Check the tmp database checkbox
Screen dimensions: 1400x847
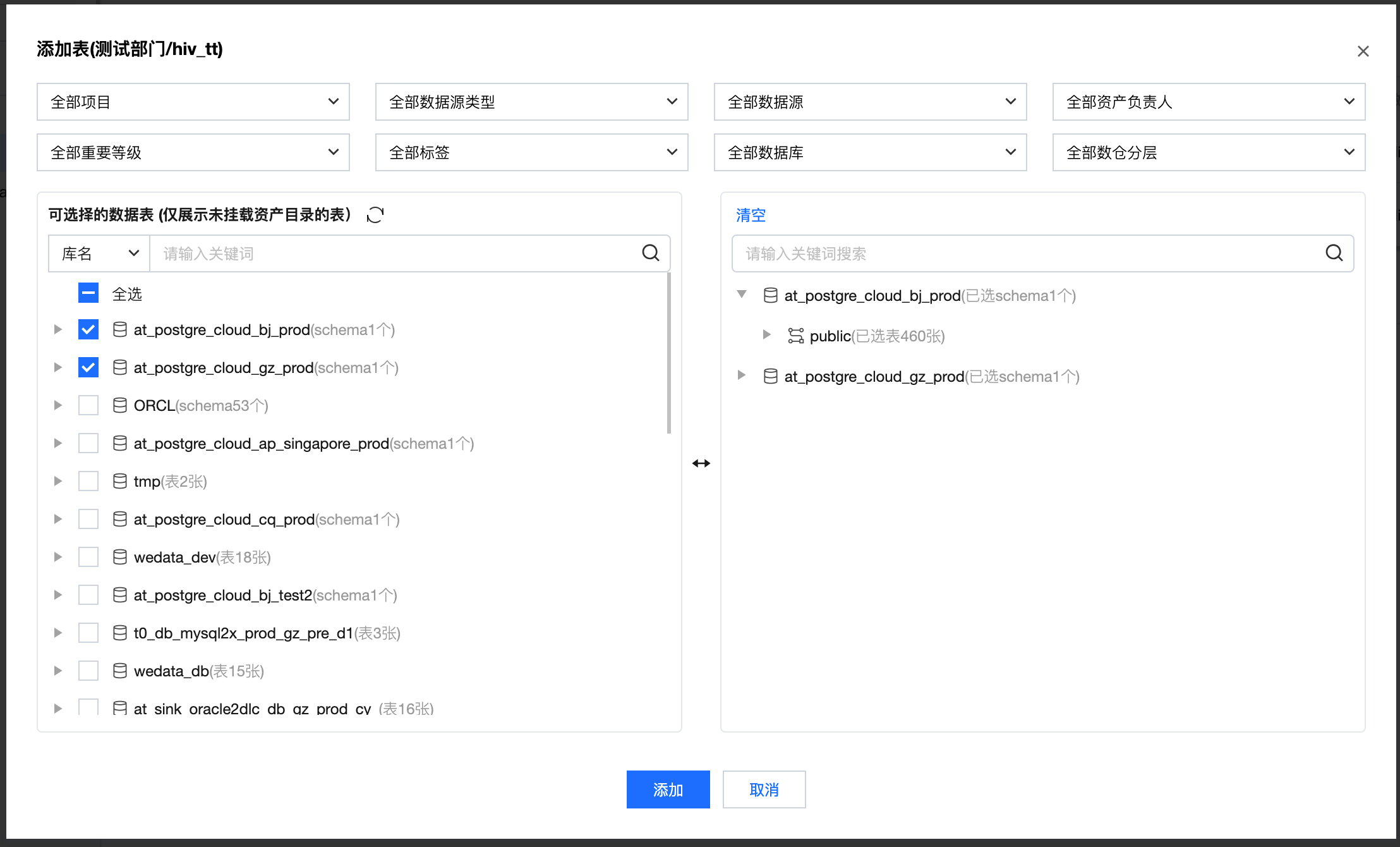click(88, 481)
